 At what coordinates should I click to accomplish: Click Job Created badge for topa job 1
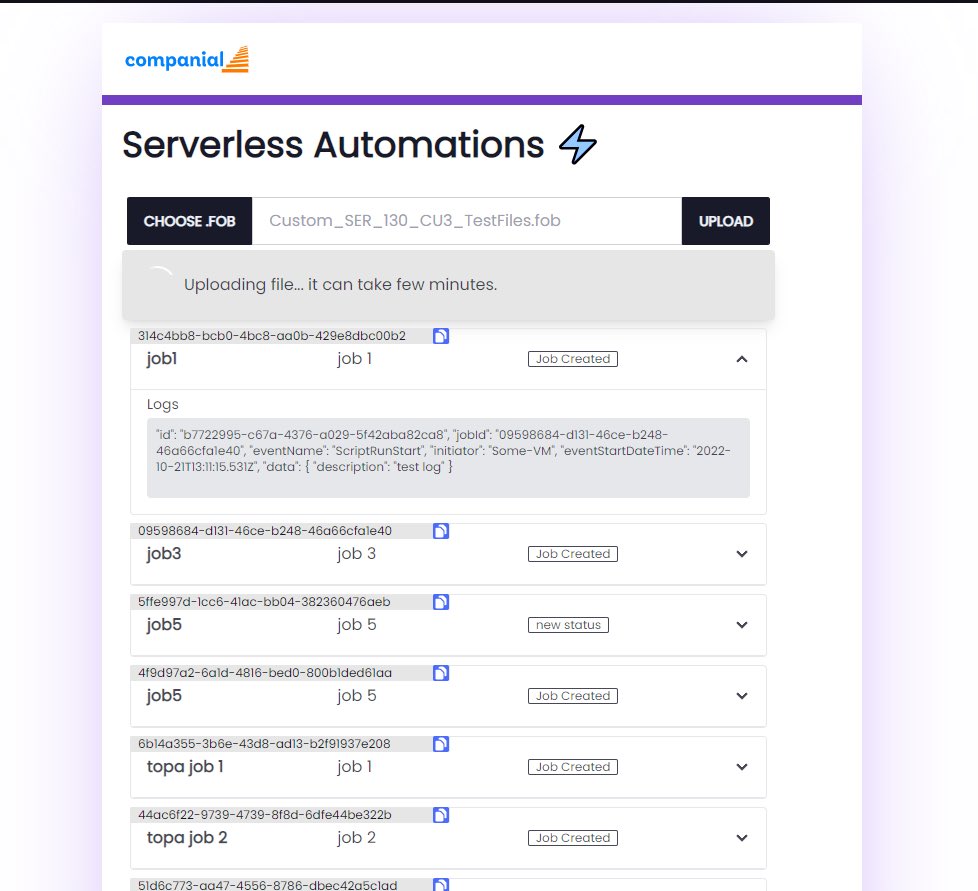[573, 767]
